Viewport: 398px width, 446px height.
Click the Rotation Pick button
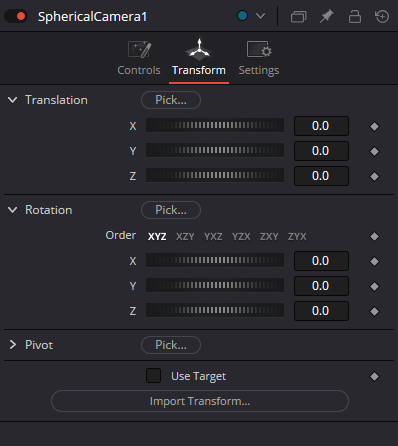[x=171, y=210]
